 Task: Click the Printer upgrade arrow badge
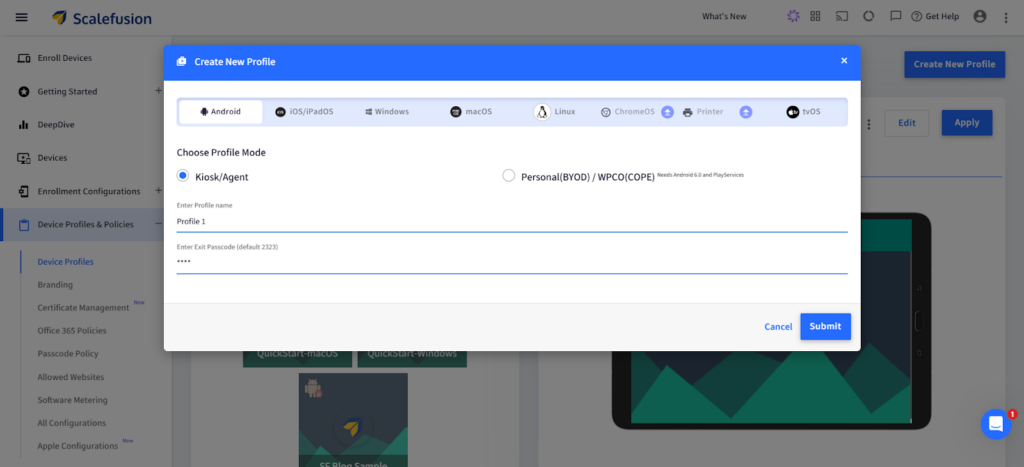pos(746,112)
